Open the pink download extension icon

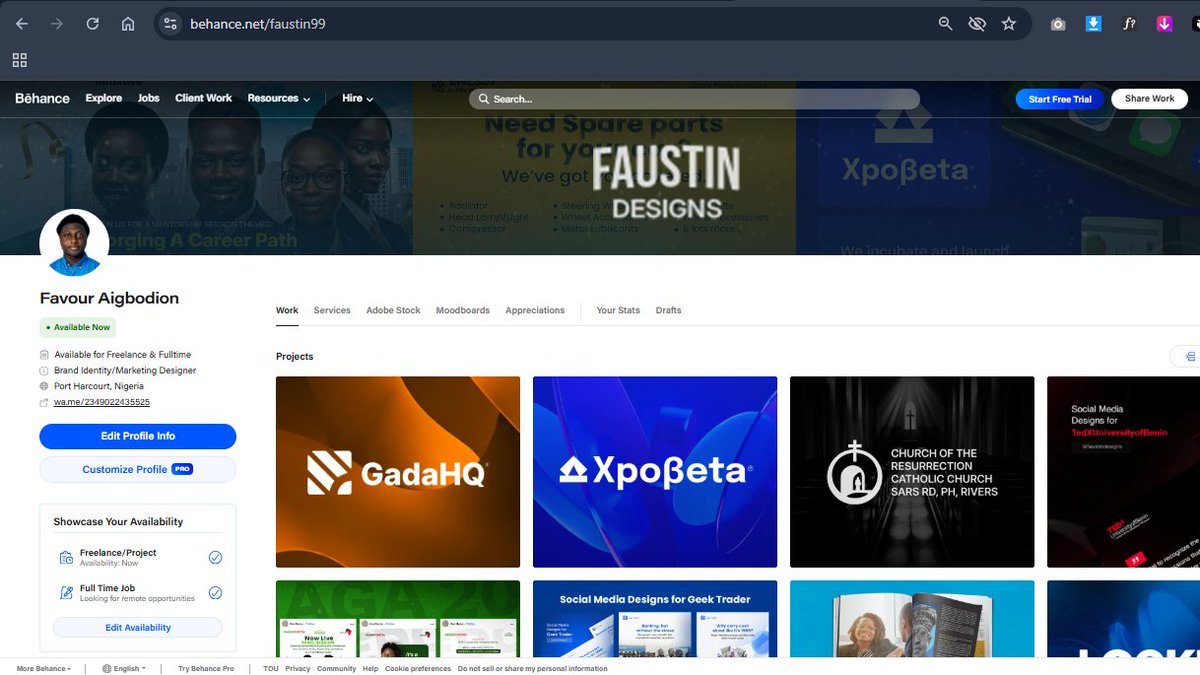(1165, 24)
